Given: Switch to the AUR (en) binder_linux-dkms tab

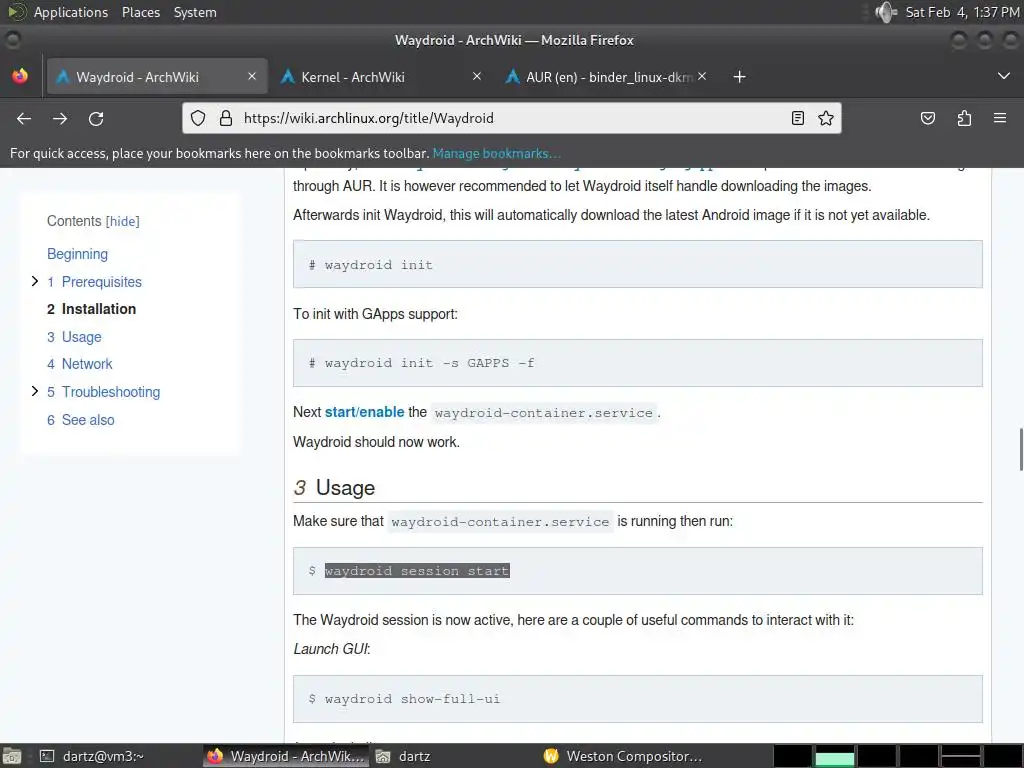Looking at the screenshot, I should (606, 77).
